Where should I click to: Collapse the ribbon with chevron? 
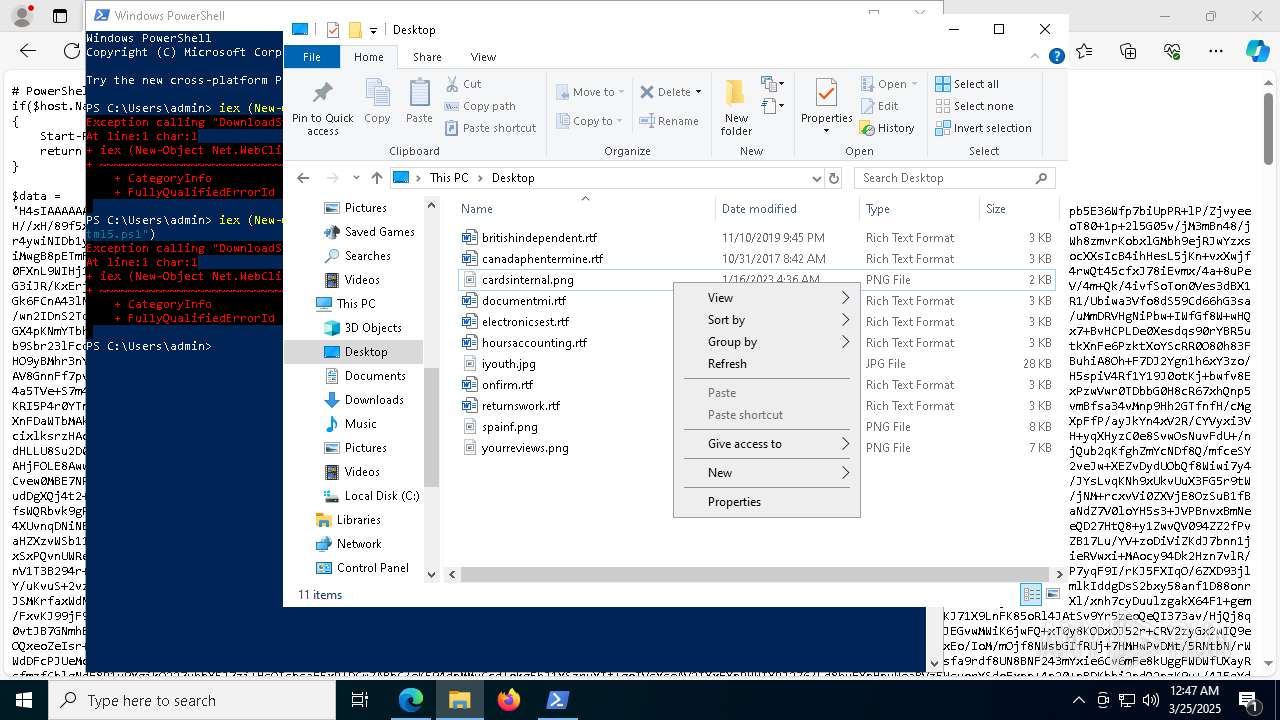pyautogui.click(x=1036, y=57)
